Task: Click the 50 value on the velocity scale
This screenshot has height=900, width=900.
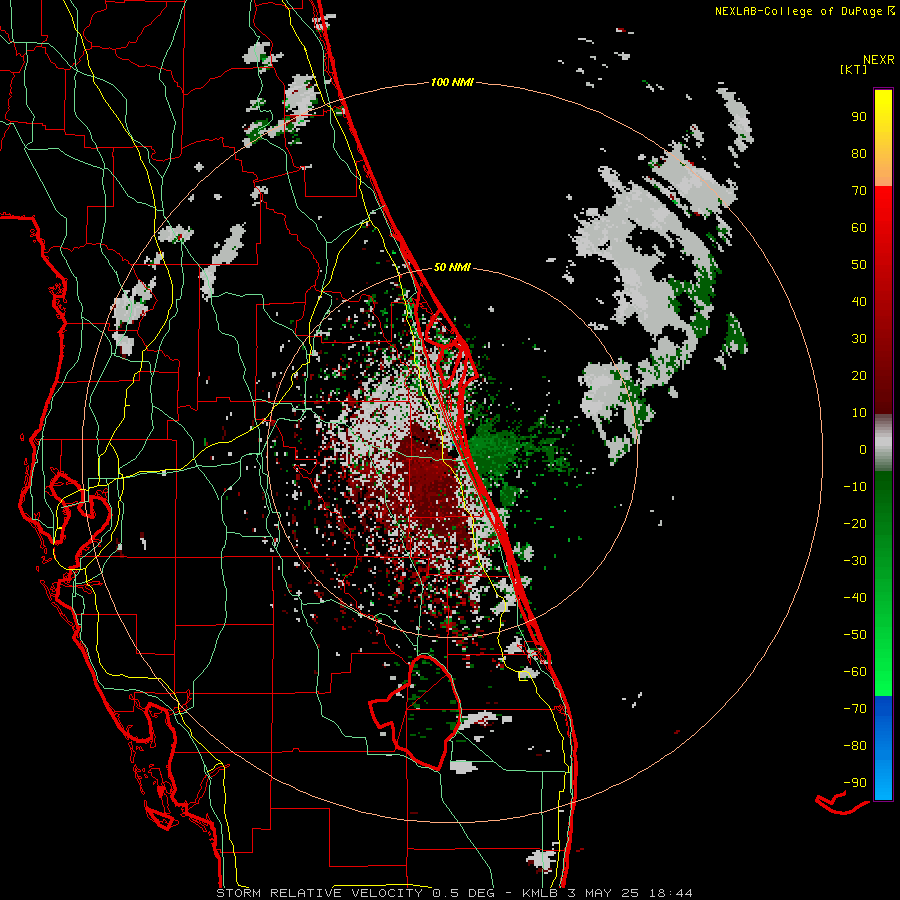Action: (x=859, y=264)
